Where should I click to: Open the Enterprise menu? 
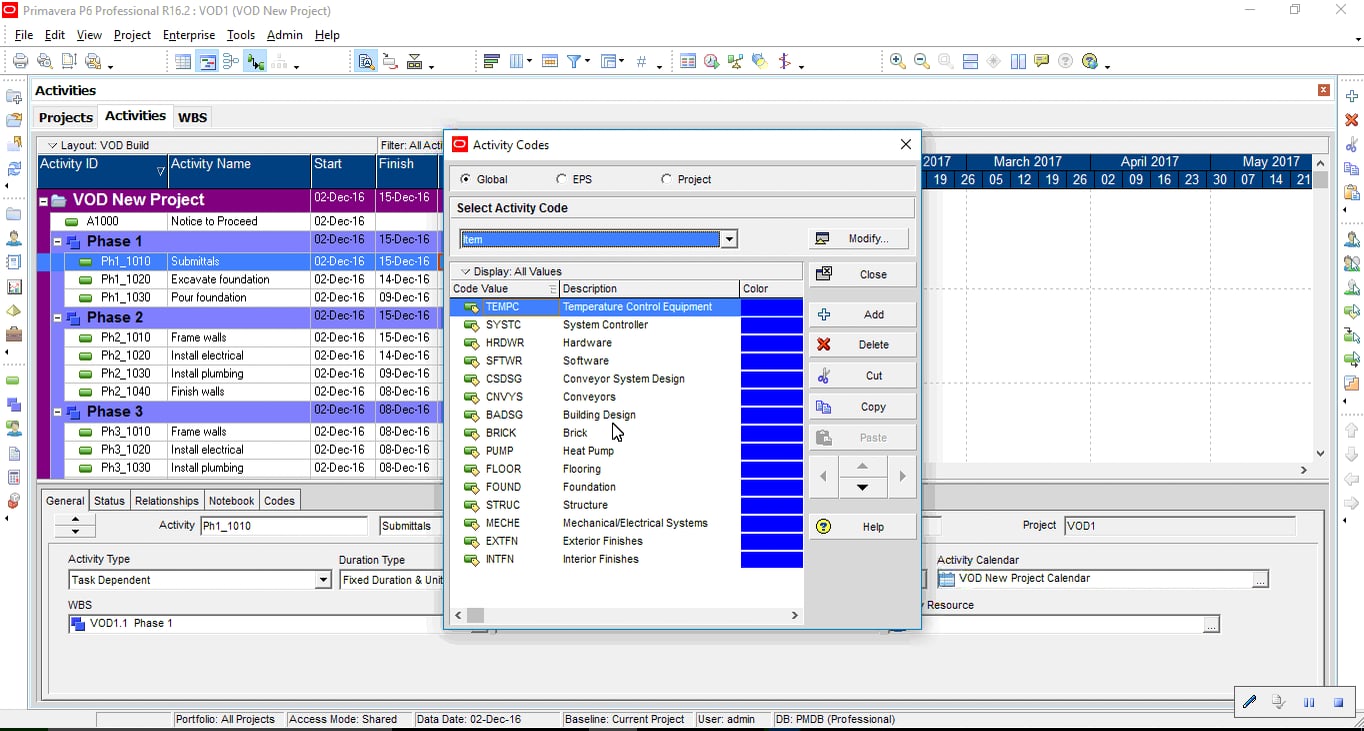point(188,35)
